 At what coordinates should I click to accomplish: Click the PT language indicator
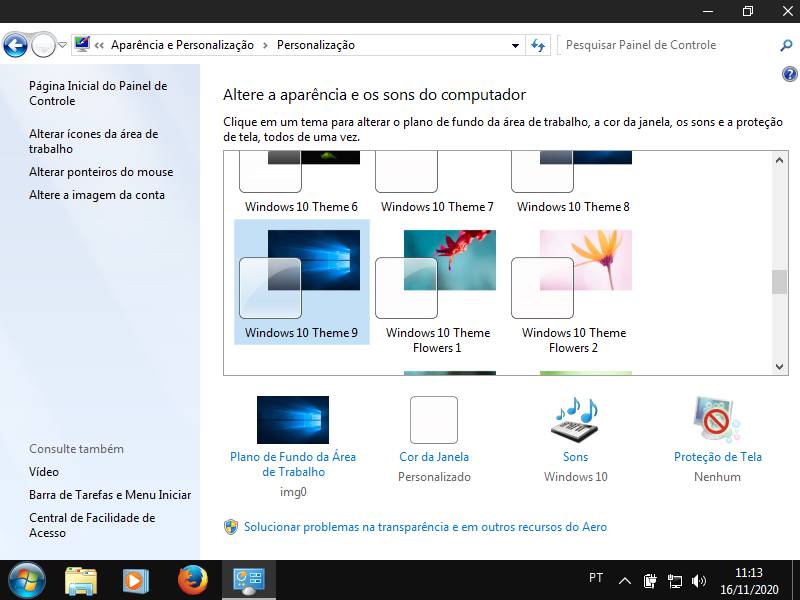595,578
